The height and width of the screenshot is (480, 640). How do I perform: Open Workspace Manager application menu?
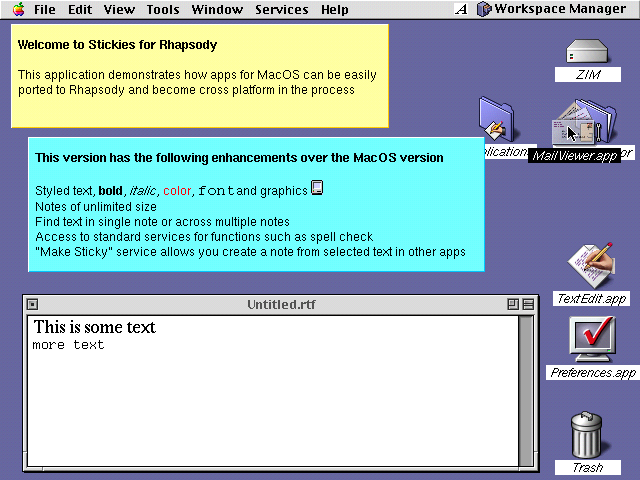(x=551, y=9)
